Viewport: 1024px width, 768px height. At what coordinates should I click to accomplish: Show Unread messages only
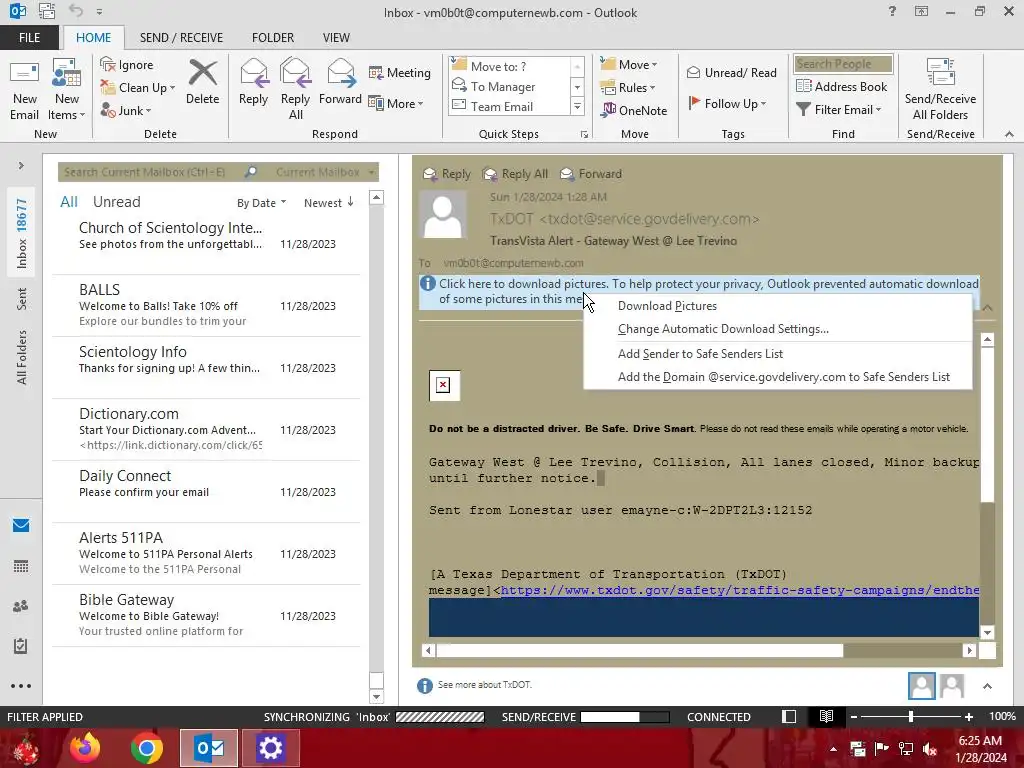click(116, 202)
